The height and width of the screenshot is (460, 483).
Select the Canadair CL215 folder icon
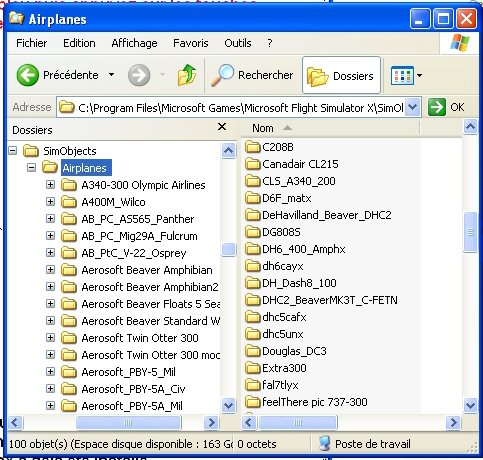click(252, 164)
